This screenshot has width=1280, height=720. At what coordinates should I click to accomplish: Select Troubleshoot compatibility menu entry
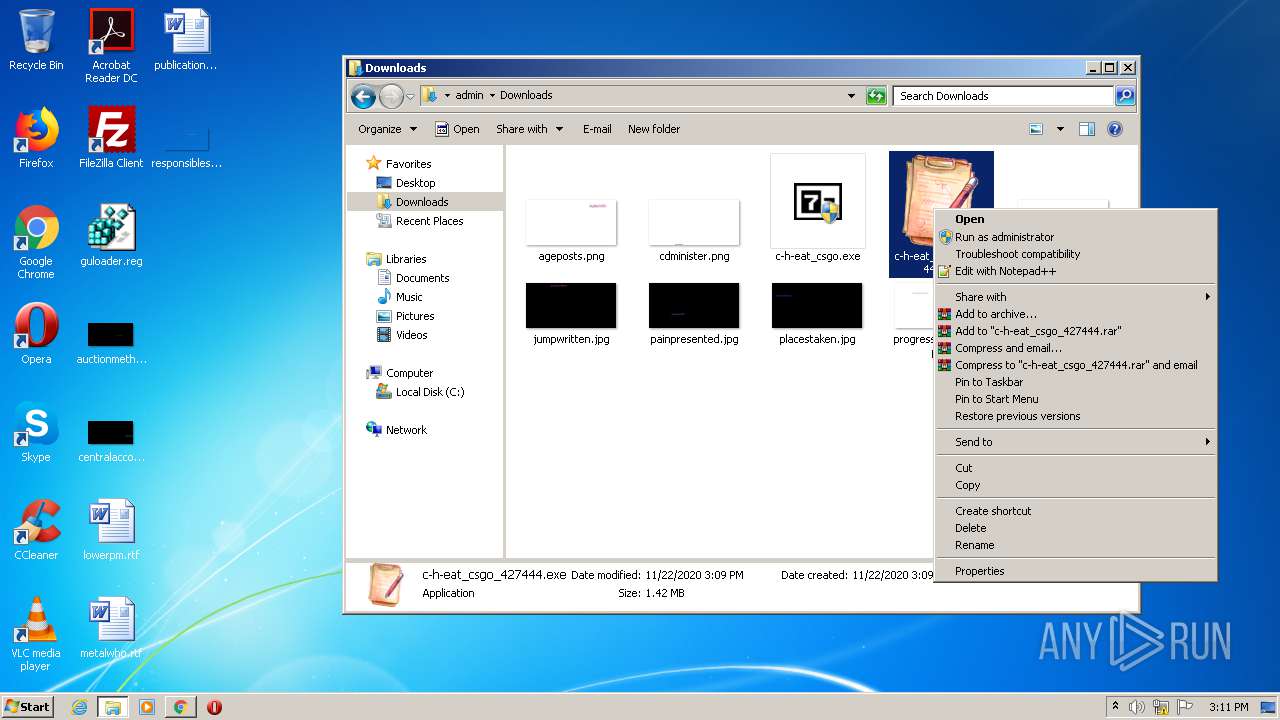pyautogui.click(x=1076, y=254)
